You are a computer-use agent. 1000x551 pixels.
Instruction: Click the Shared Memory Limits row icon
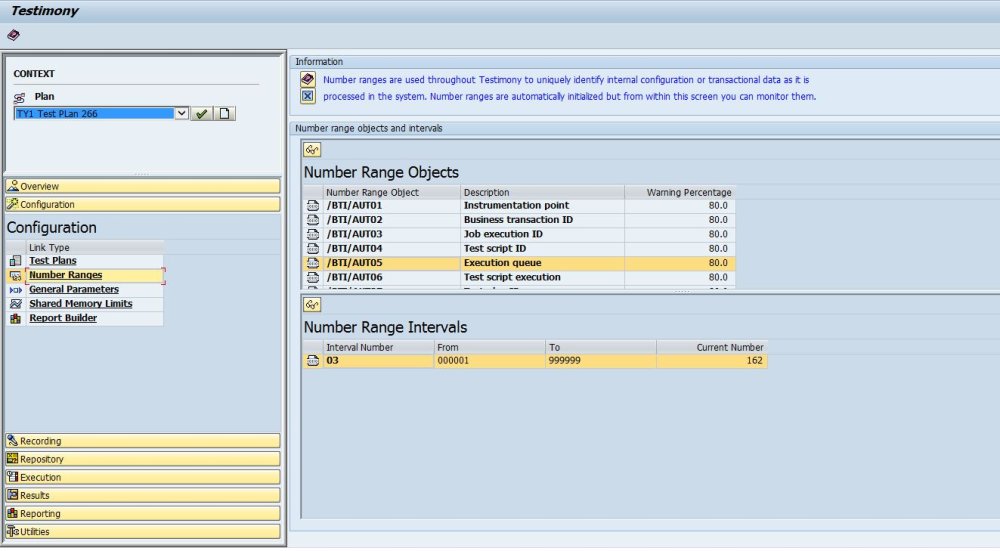[15, 304]
